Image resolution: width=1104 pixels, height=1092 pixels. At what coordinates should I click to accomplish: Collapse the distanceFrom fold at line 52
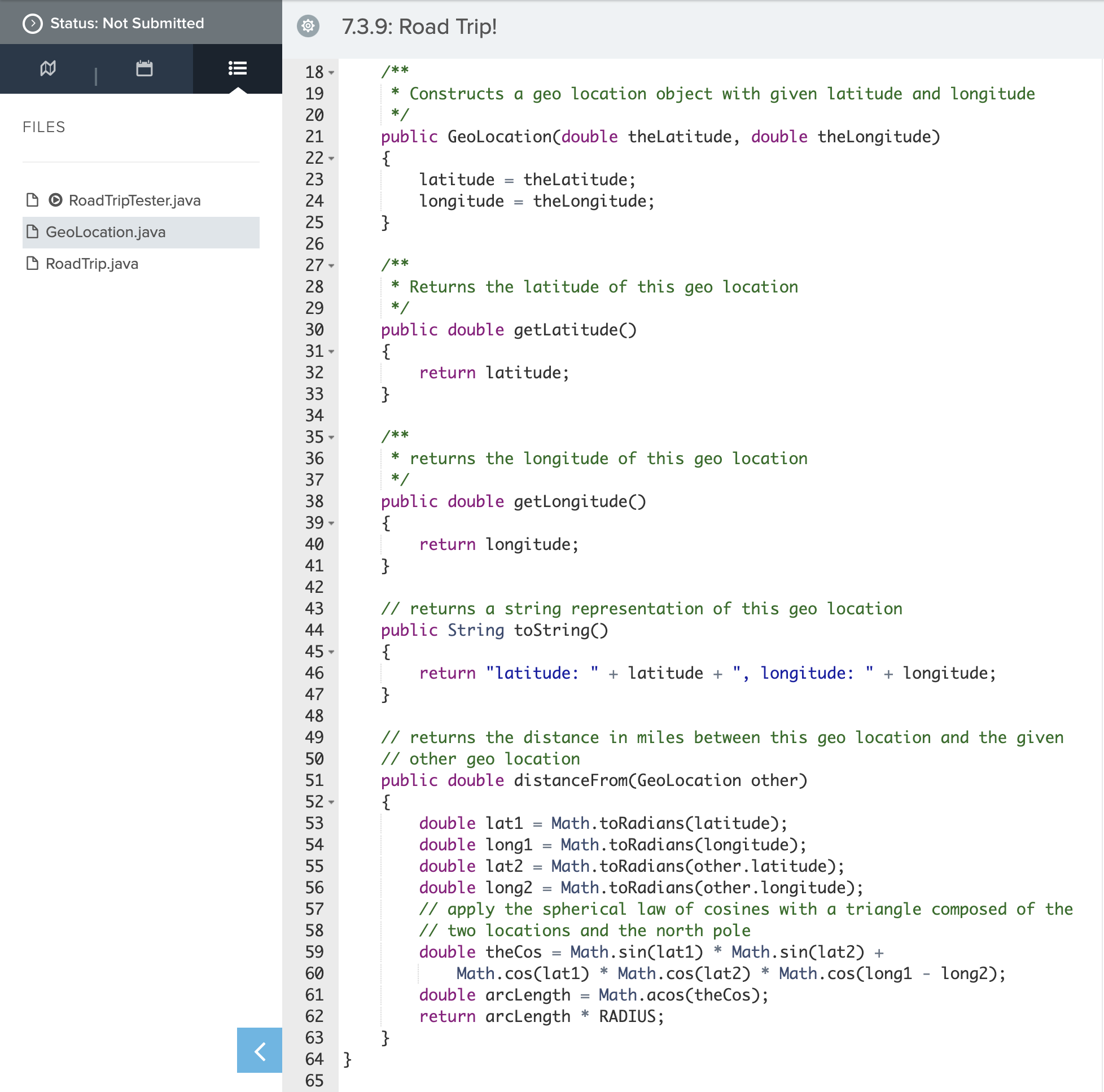pyautogui.click(x=331, y=802)
